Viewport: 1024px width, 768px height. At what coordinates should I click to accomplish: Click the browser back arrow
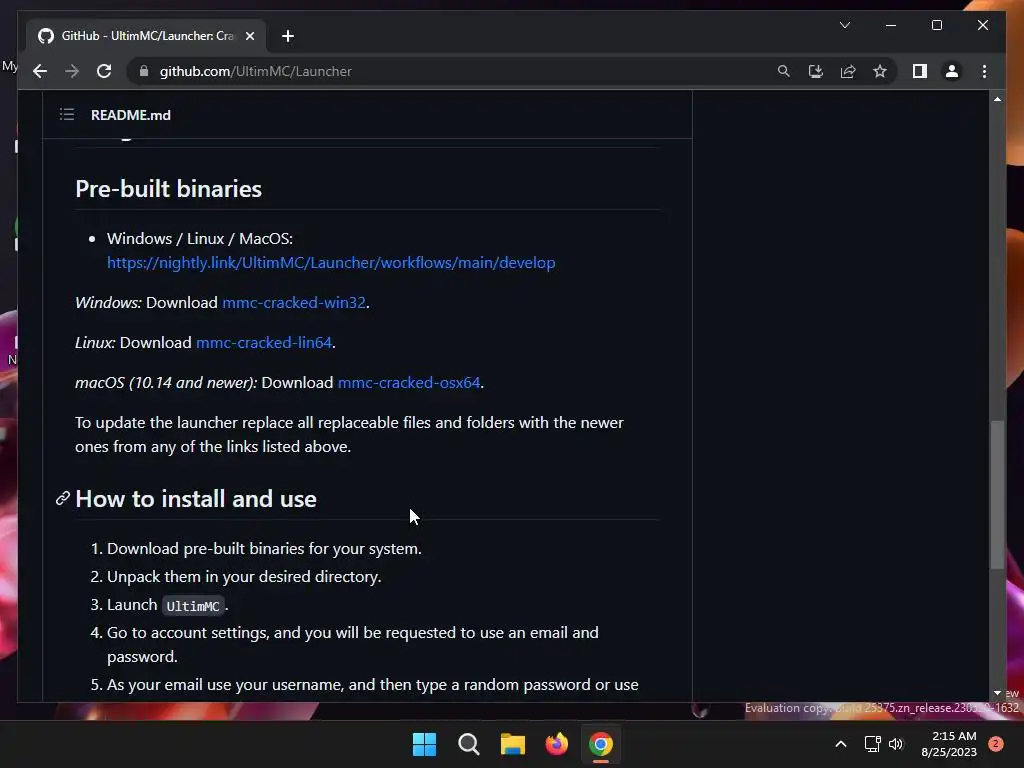40,71
